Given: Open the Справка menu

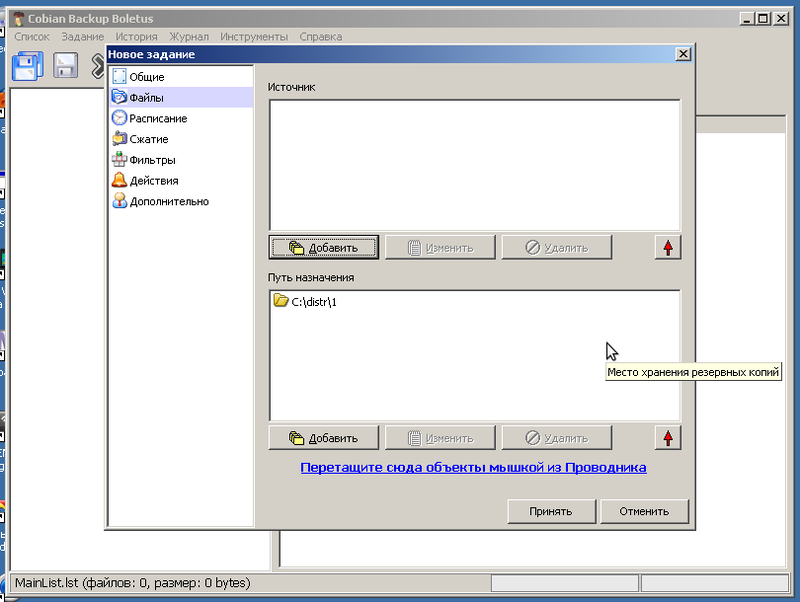Looking at the screenshot, I should (320, 37).
